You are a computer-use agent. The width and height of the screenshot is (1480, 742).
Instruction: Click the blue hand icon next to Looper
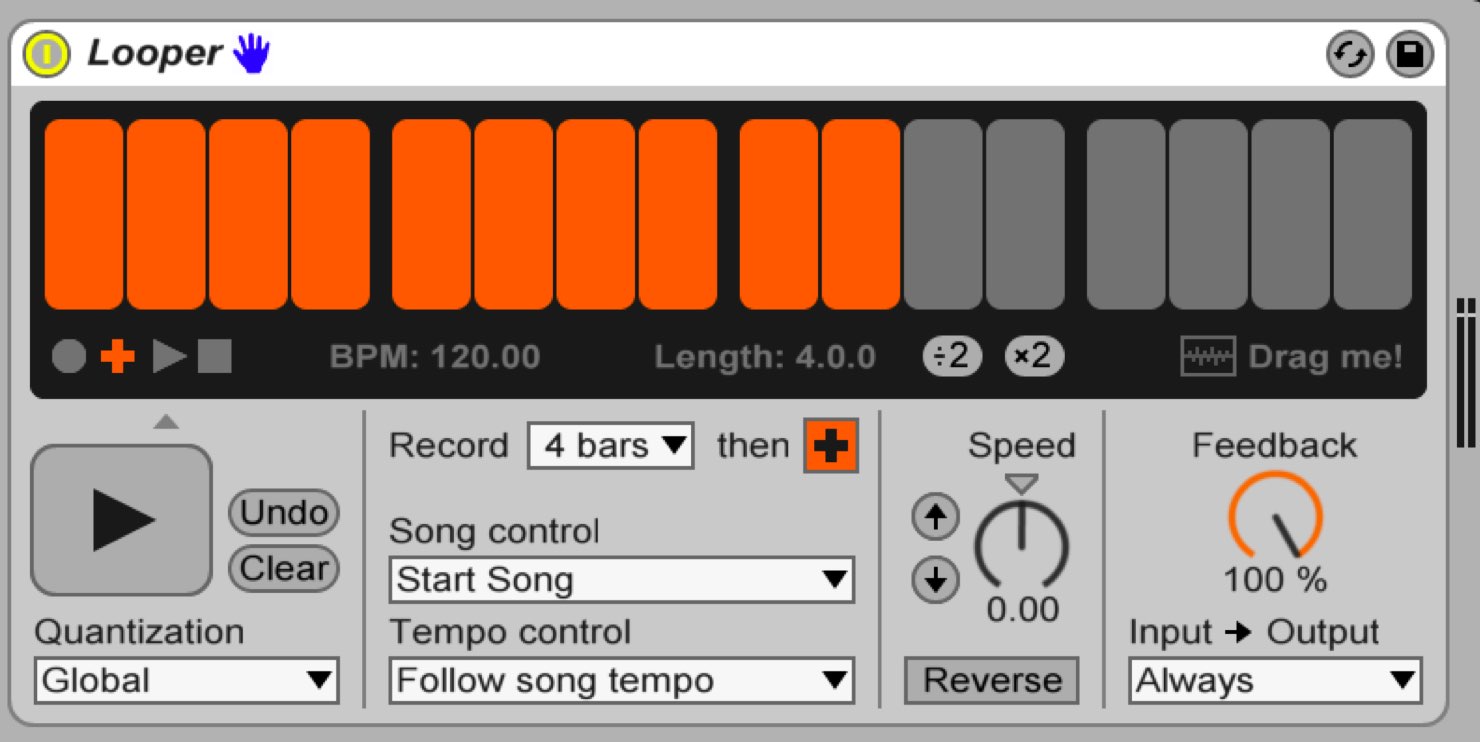coord(252,53)
